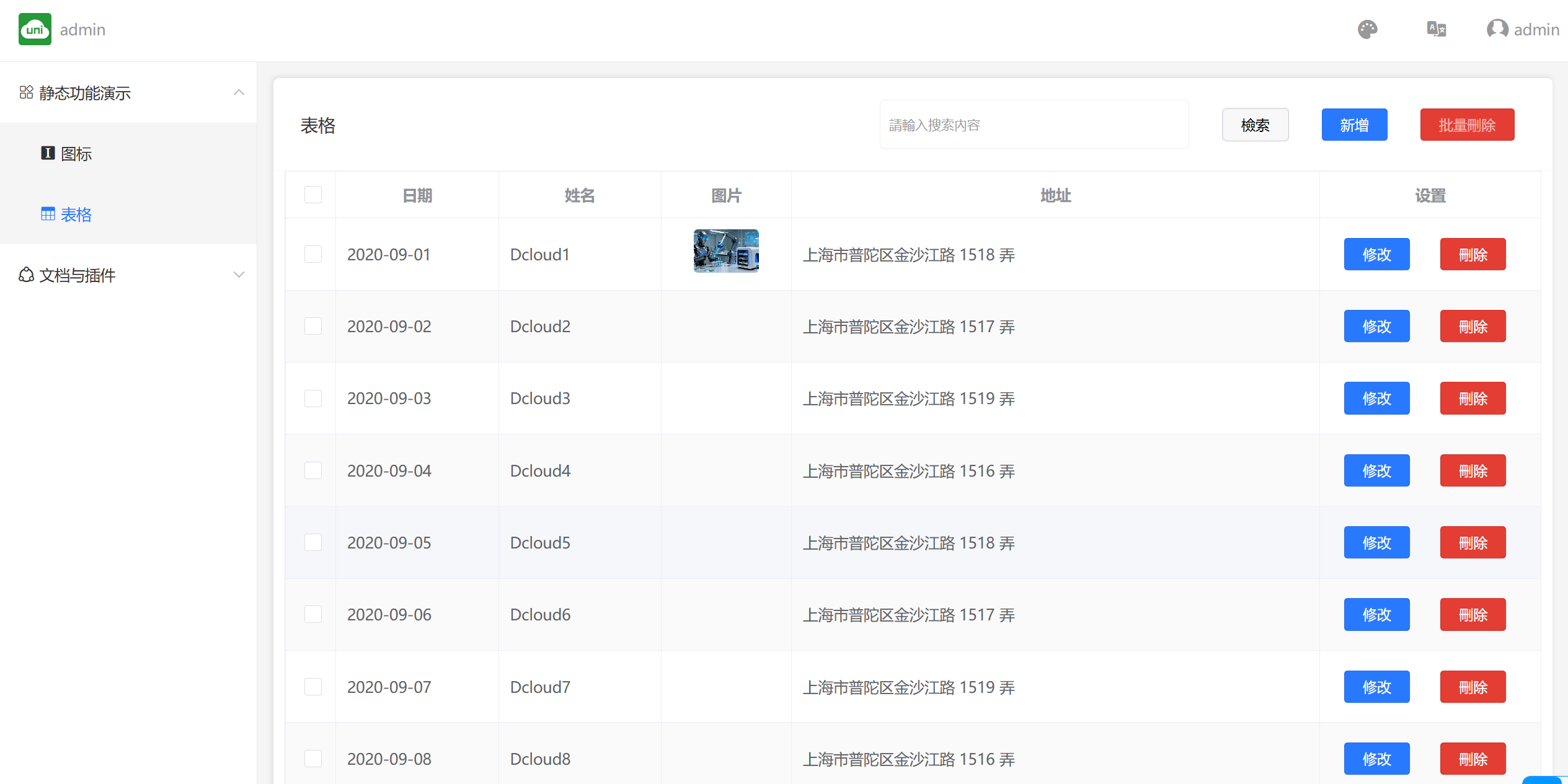Toggle the select-all header checkbox
Viewport: 1568px width, 784px height.
(x=313, y=195)
